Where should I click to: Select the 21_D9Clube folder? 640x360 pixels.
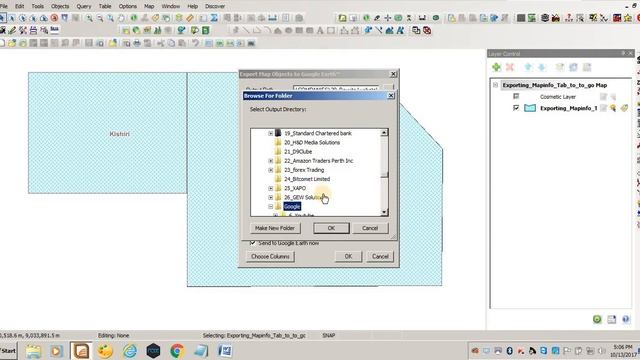click(x=298, y=151)
